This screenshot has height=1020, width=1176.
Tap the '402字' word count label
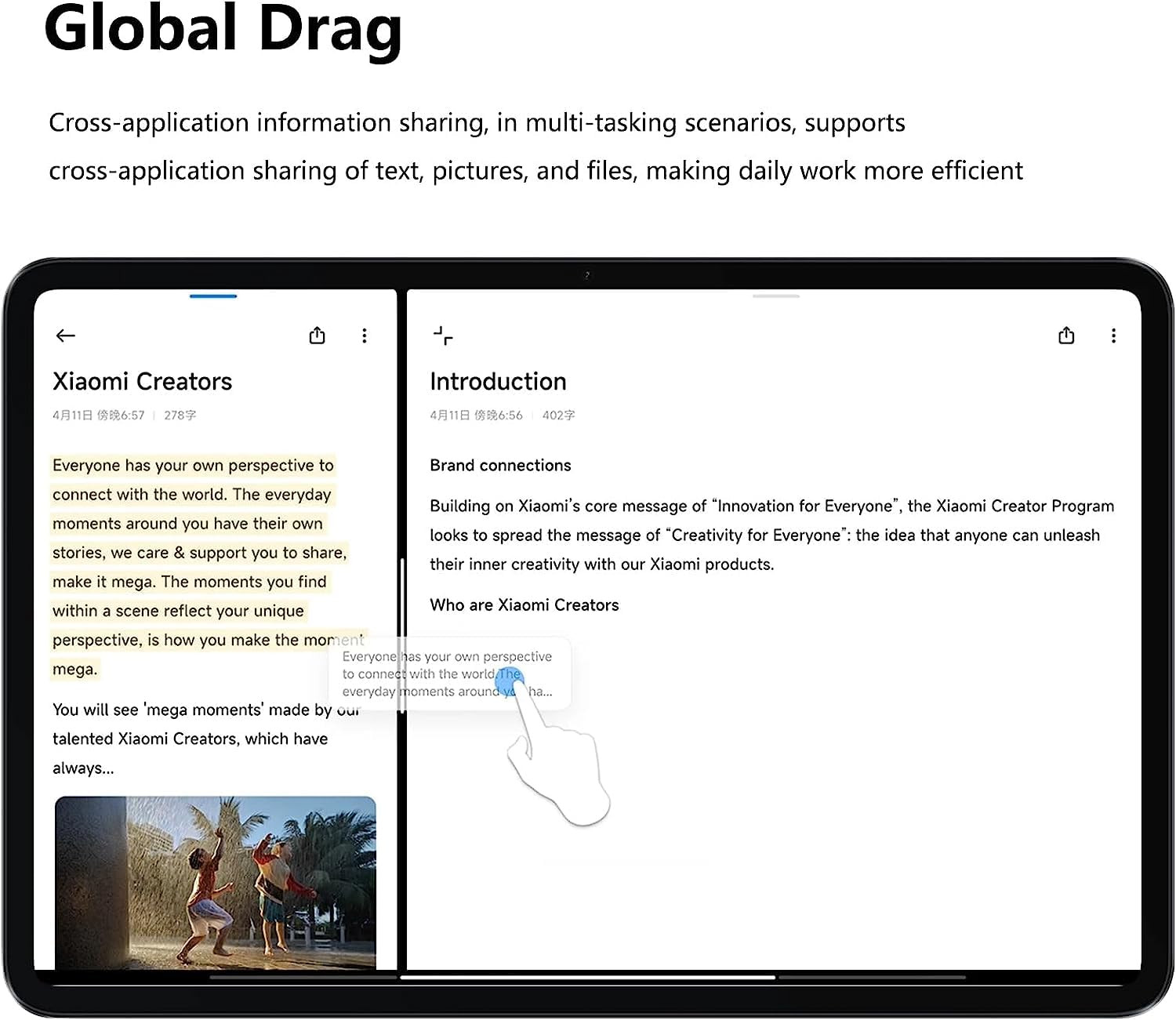558,416
